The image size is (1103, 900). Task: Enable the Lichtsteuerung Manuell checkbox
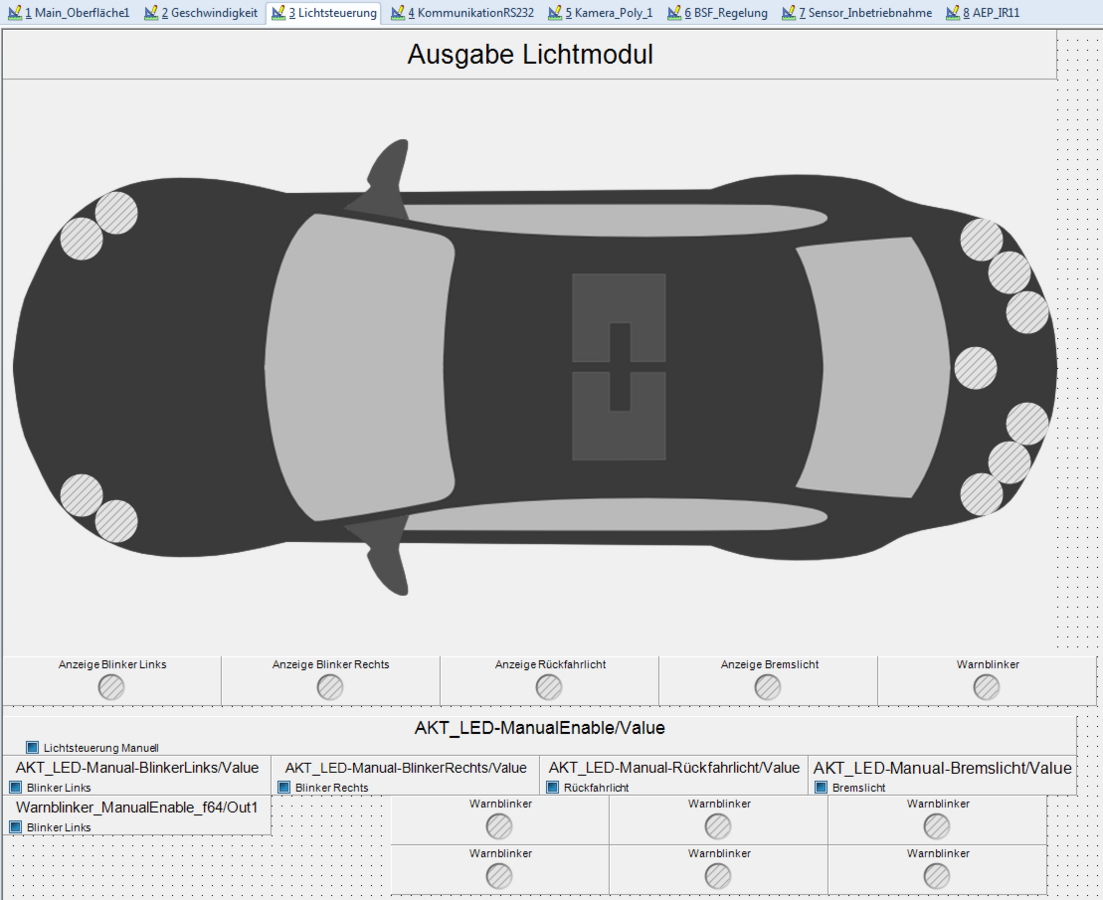pyautogui.click(x=33, y=747)
